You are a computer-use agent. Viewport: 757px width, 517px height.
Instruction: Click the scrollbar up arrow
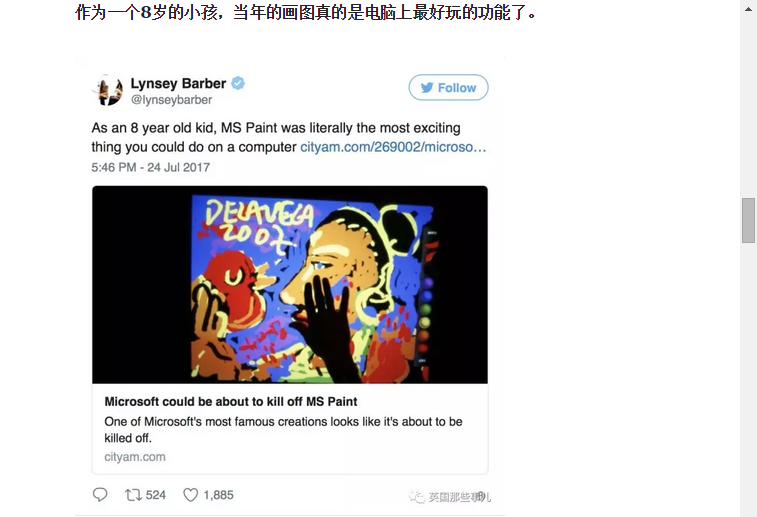[748, 9]
